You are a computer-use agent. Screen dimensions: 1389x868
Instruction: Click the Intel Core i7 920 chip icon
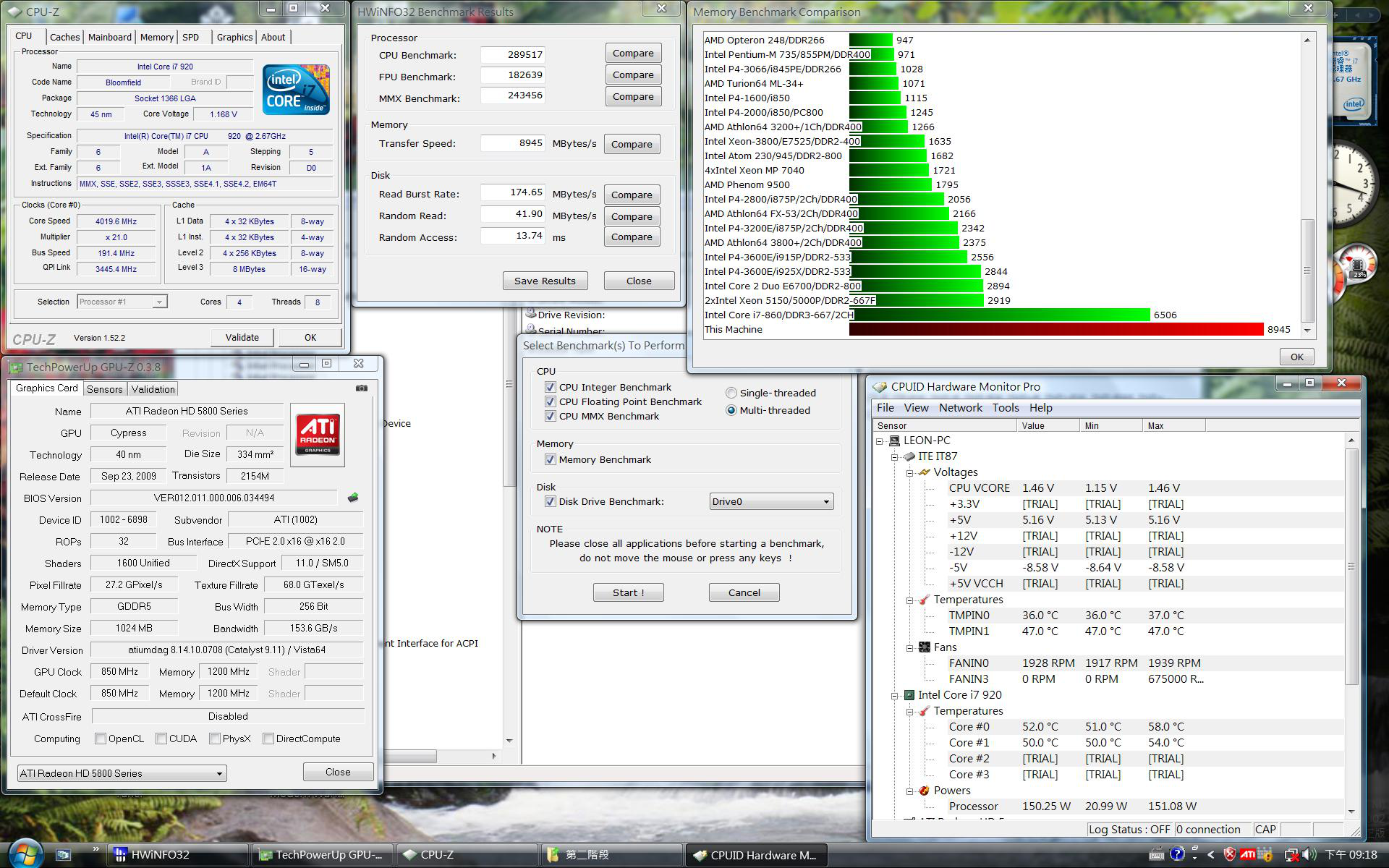[909, 695]
